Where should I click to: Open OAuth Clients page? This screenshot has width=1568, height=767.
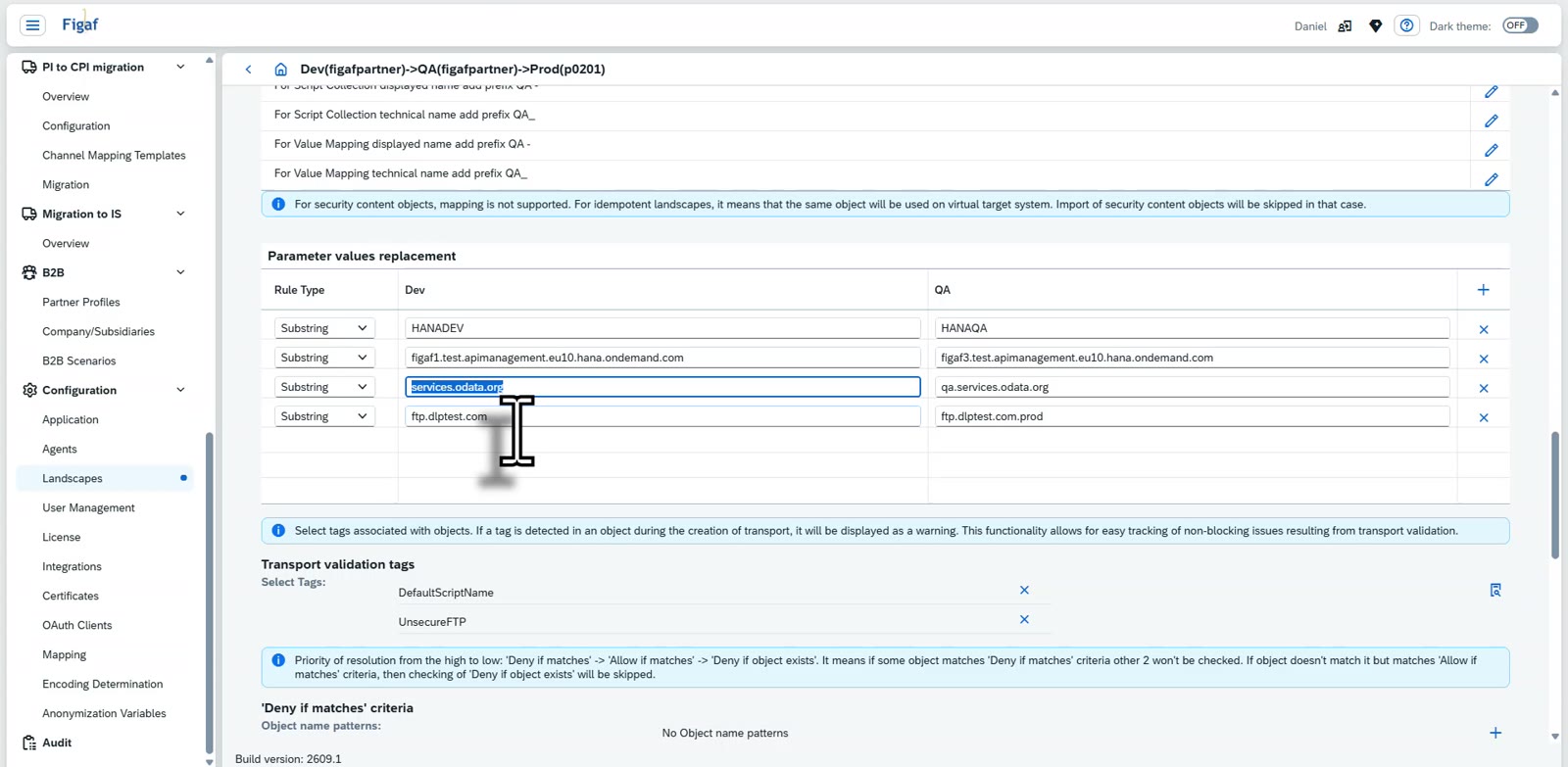77,626
